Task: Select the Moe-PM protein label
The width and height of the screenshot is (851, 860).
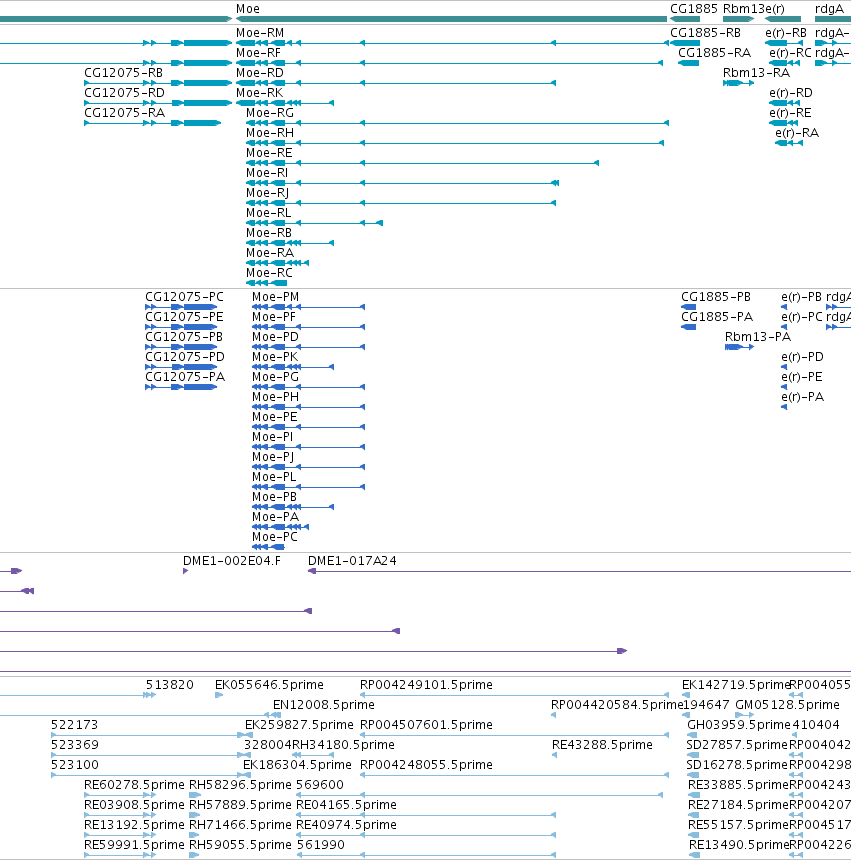Action: coord(275,297)
